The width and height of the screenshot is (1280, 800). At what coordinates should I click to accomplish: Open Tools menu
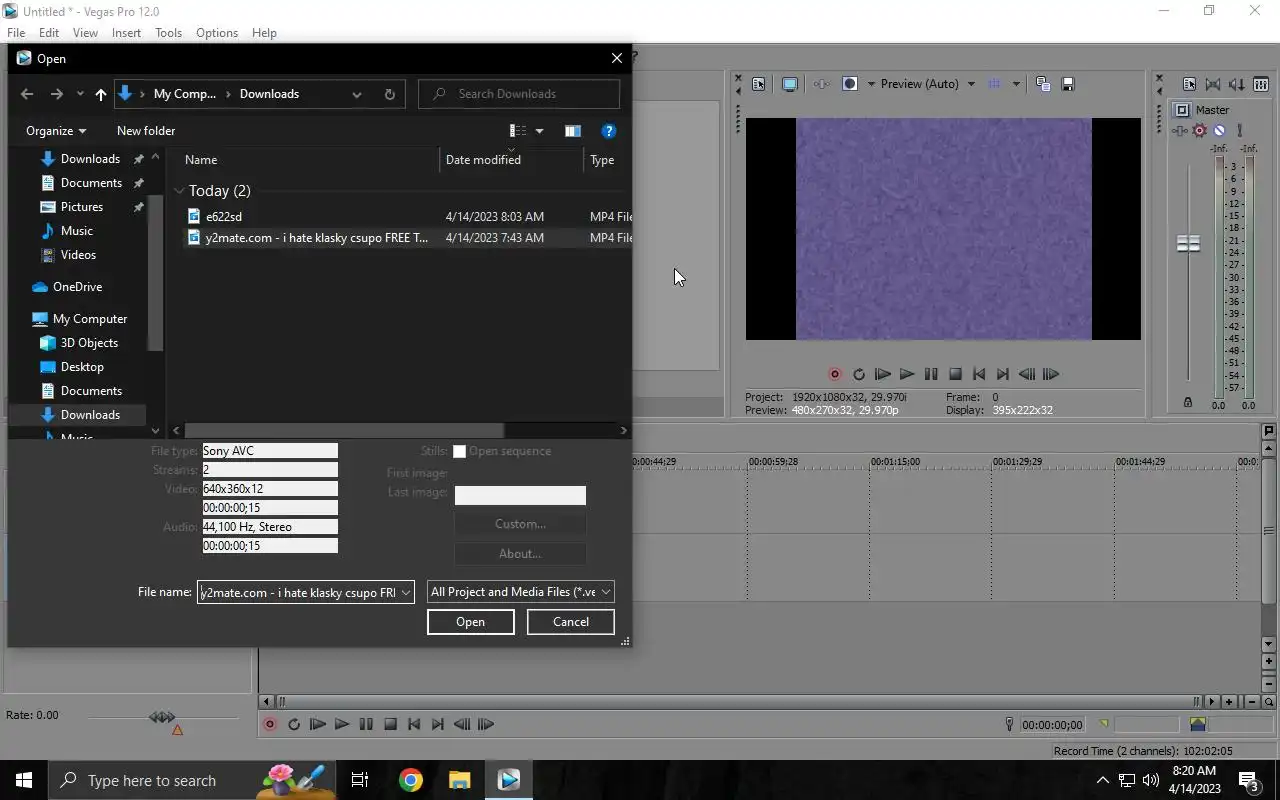point(168,33)
